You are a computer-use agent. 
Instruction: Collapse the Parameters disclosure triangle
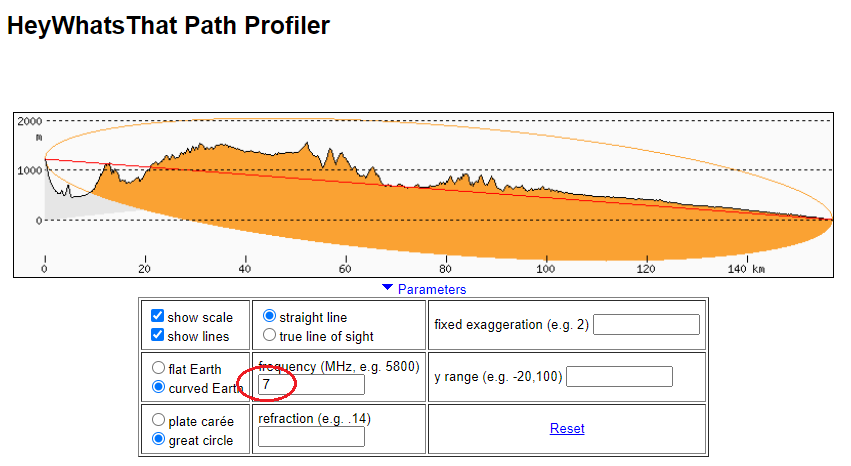[387, 288]
